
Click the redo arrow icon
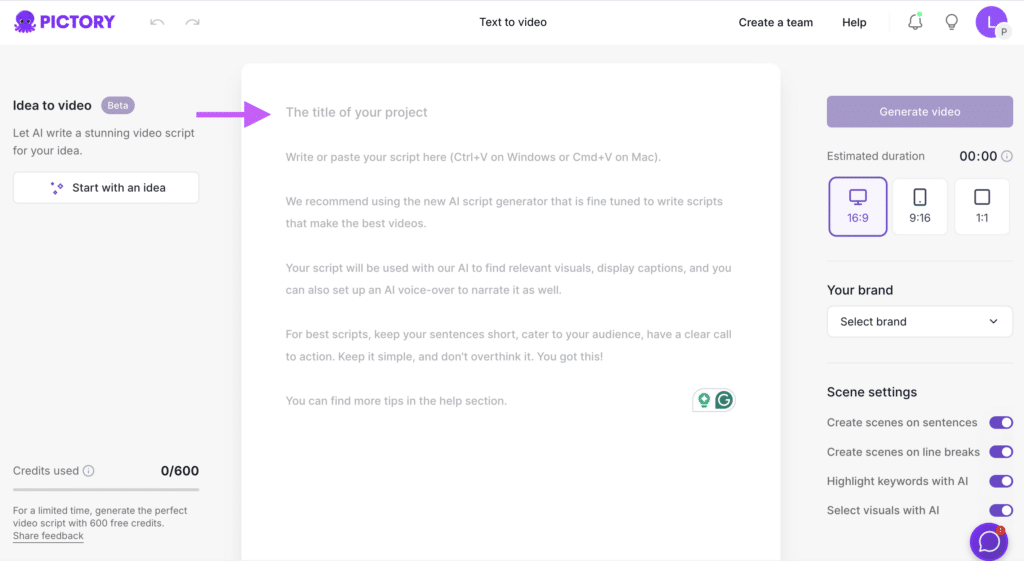coord(192,22)
